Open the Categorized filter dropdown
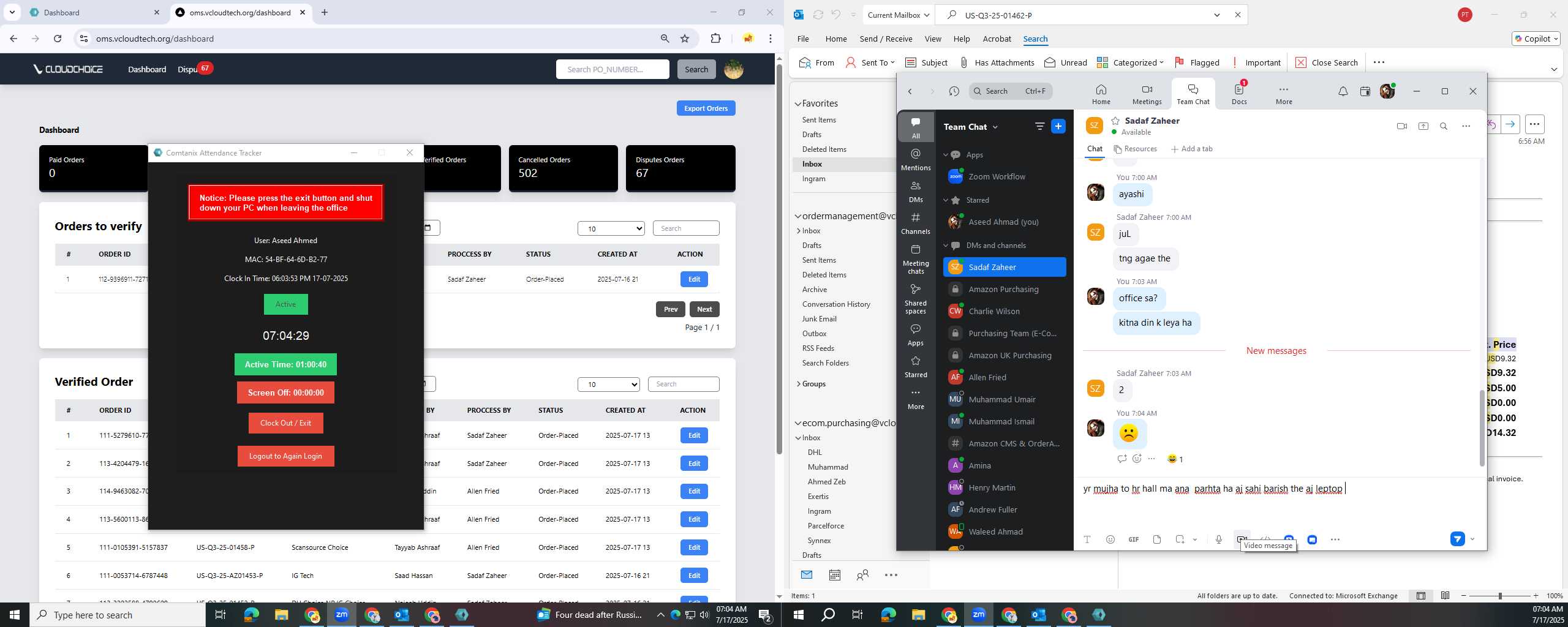The height and width of the screenshot is (627, 1568). [x=1130, y=62]
